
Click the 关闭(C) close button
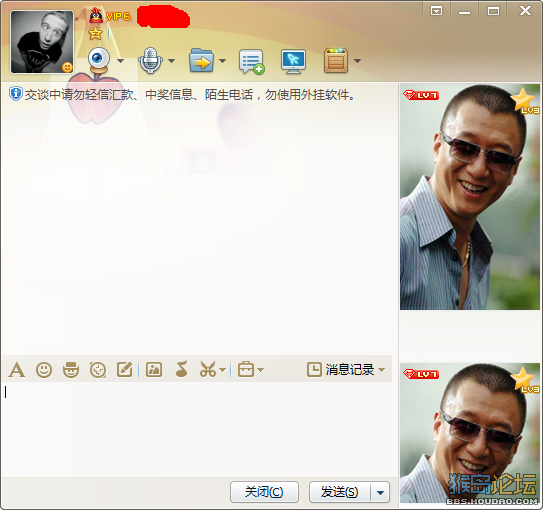tap(264, 492)
